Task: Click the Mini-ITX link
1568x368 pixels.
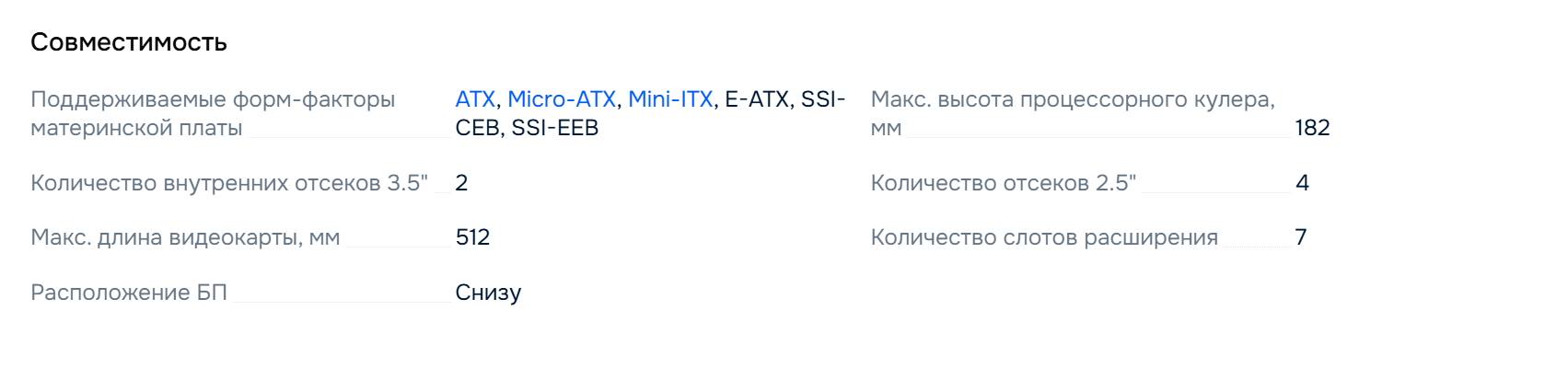Action: click(670, 99)
